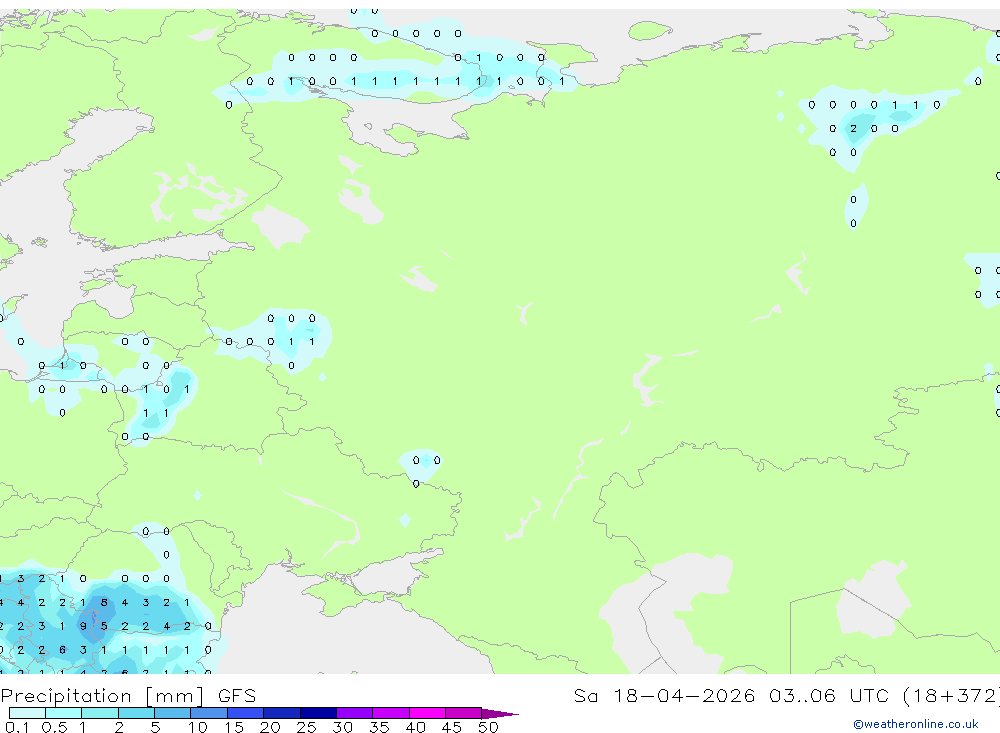
Task: Click the '10' legend scale label
Action: pos(197,727)
